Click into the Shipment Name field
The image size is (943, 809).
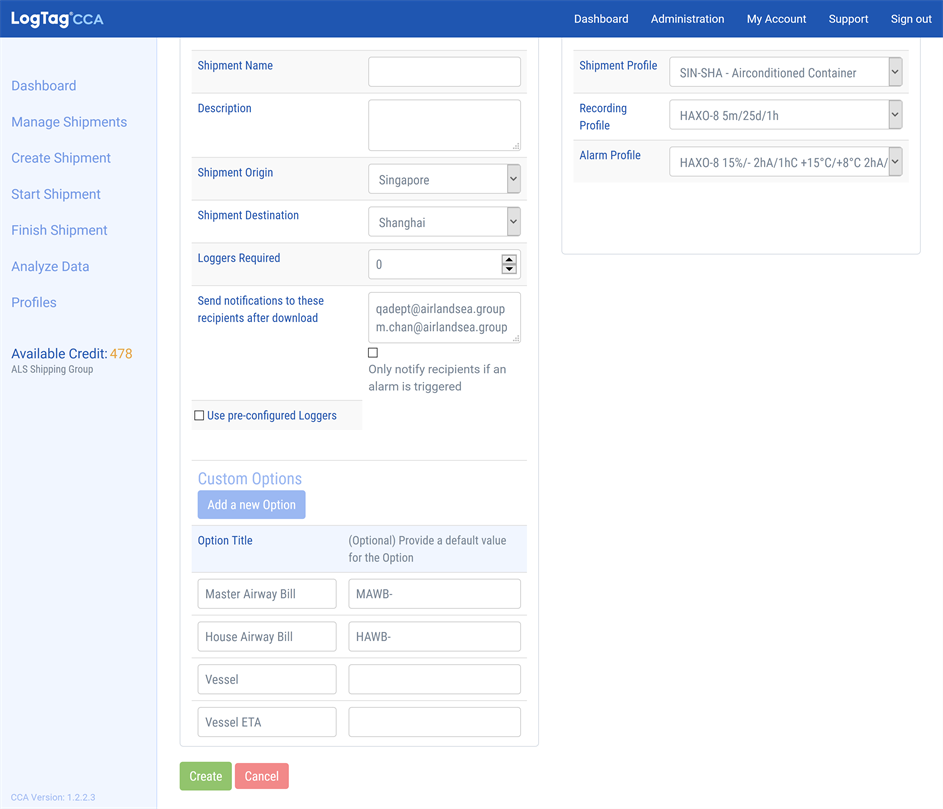(x=444, y=71)
